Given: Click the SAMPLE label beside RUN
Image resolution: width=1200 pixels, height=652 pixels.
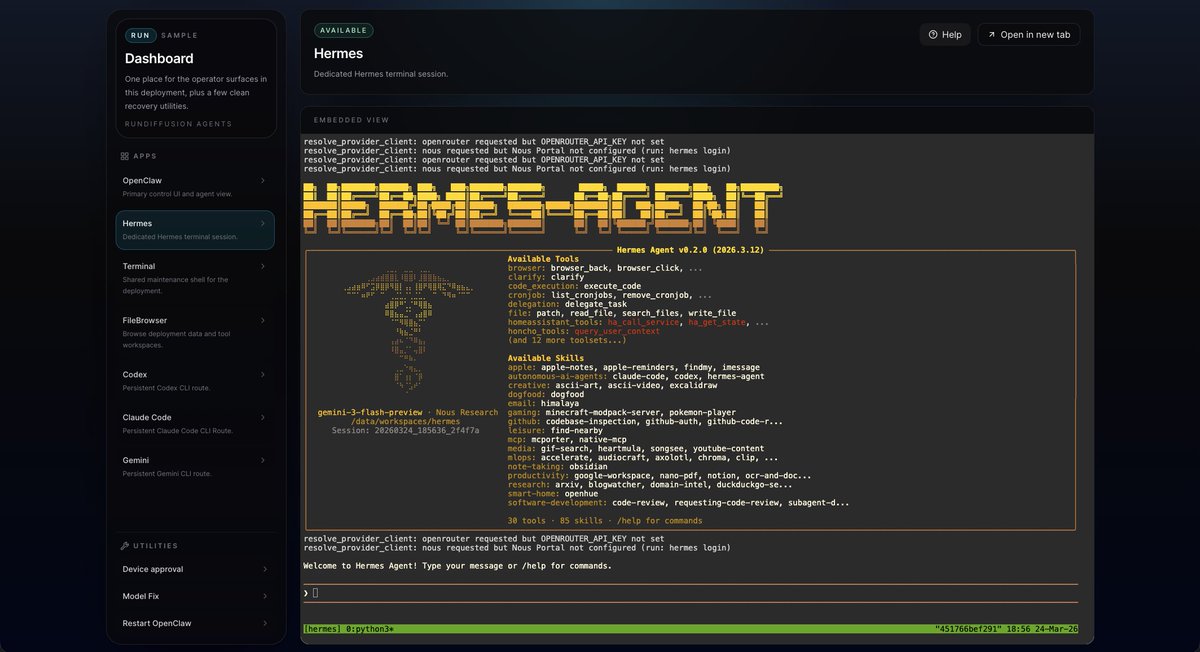Looking at the screenshot, I should point(180,35).
